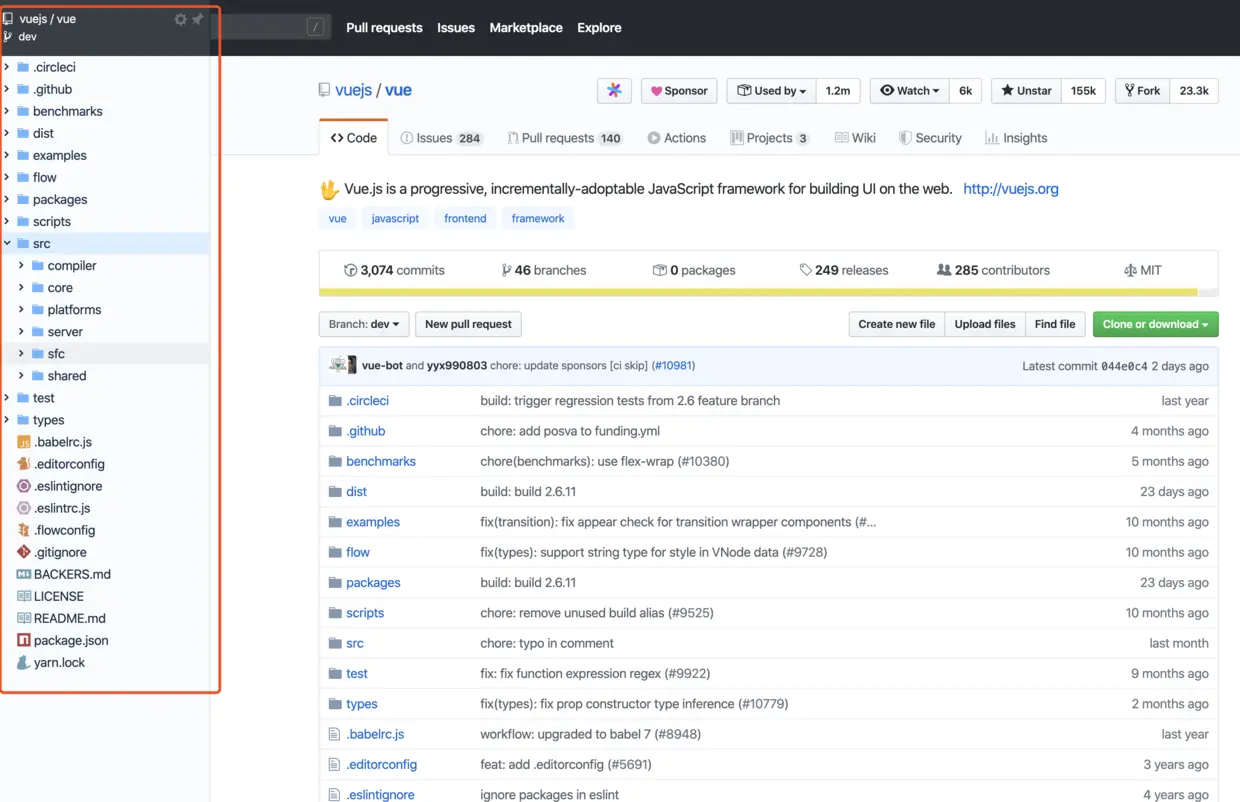This screenshot has height=802, width=1240.
Task: Click the 155k stargazers count
Action: 1083,90
